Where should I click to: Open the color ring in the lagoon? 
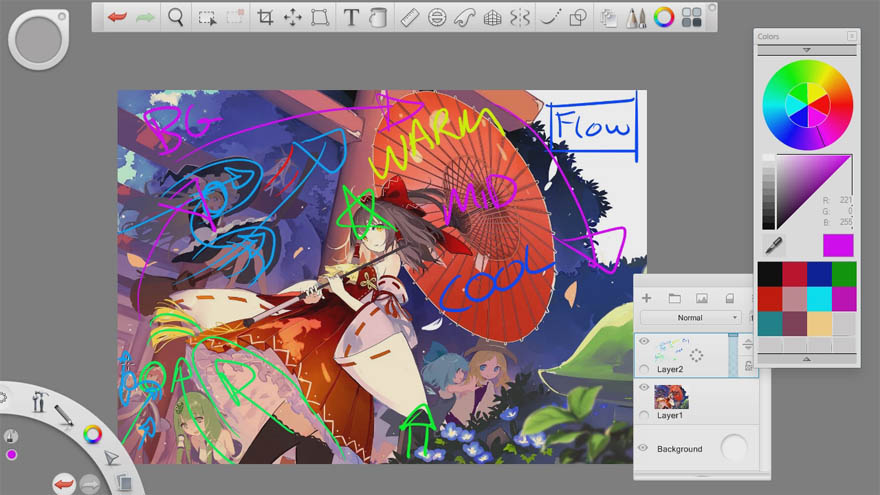coord(93,434)
